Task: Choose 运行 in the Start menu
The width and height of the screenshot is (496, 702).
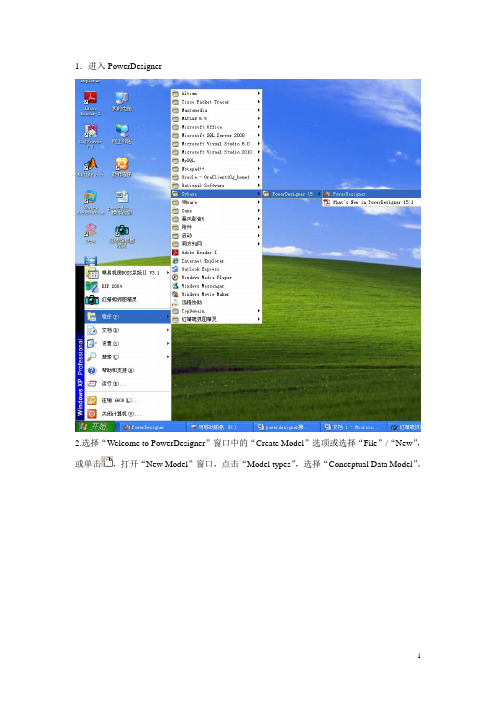Action: tap(128, 384)
